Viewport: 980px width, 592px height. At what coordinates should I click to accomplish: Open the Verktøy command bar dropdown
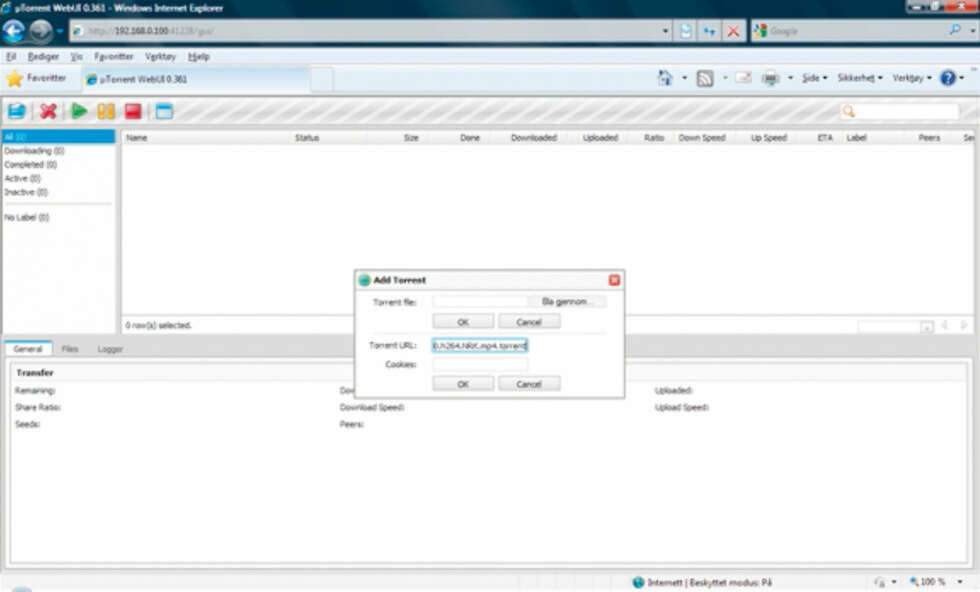912,78
